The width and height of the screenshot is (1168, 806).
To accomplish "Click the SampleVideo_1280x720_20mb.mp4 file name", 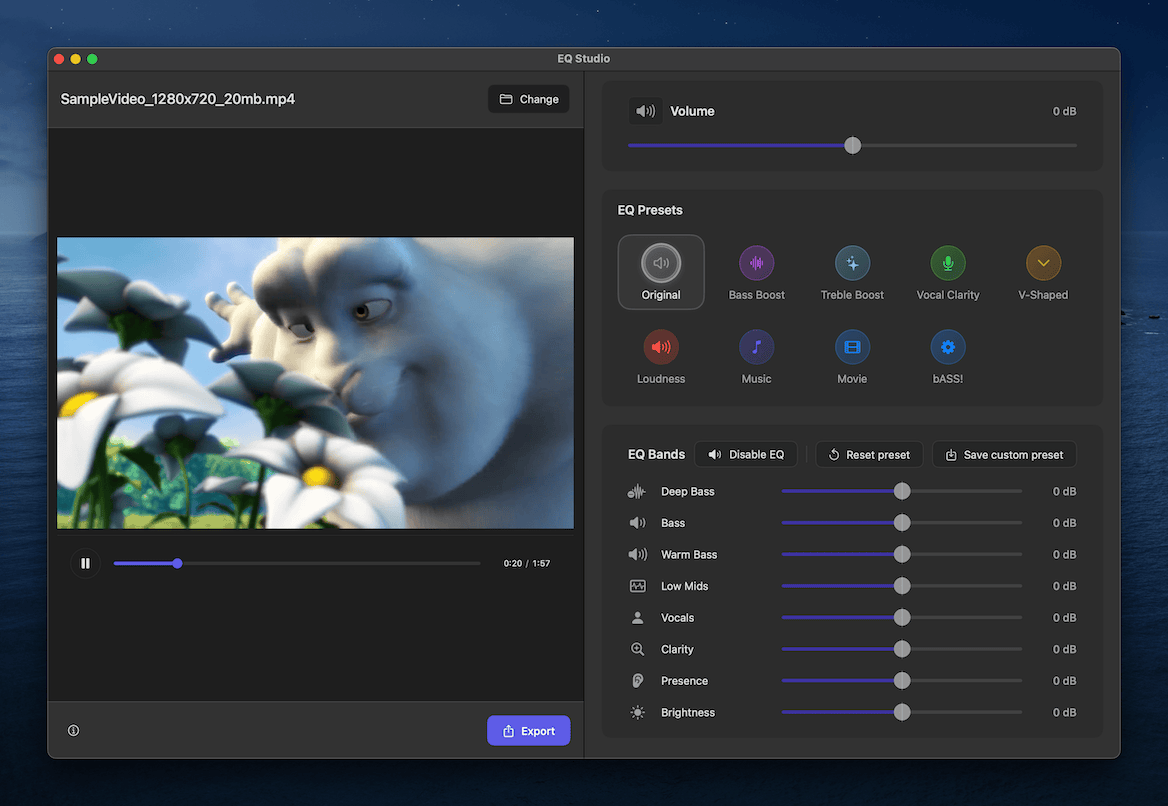I will [177, 99].
